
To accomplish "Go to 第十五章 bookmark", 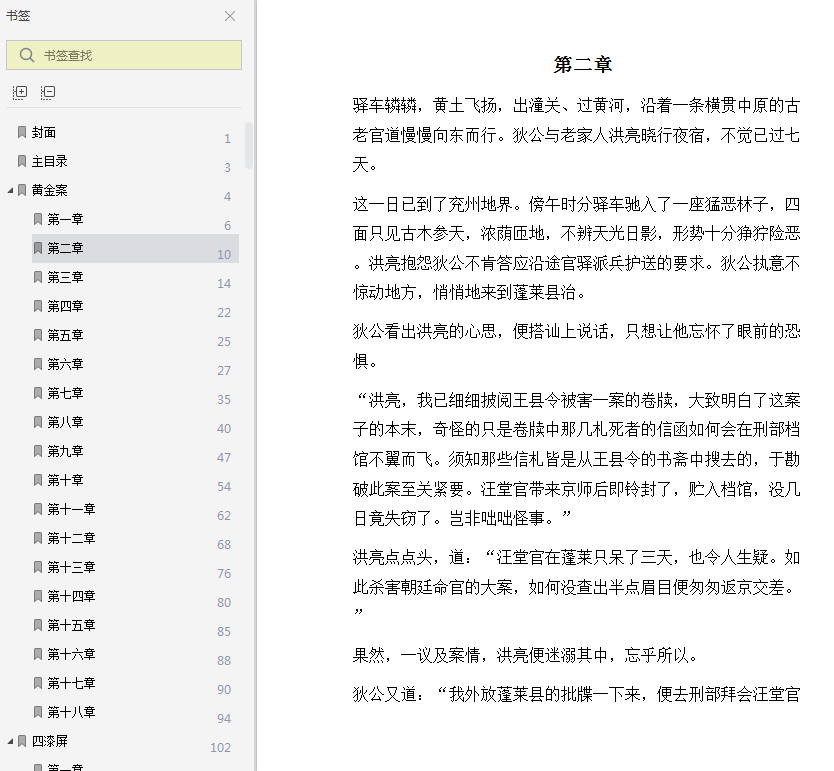I will click(x=71, y=625).
